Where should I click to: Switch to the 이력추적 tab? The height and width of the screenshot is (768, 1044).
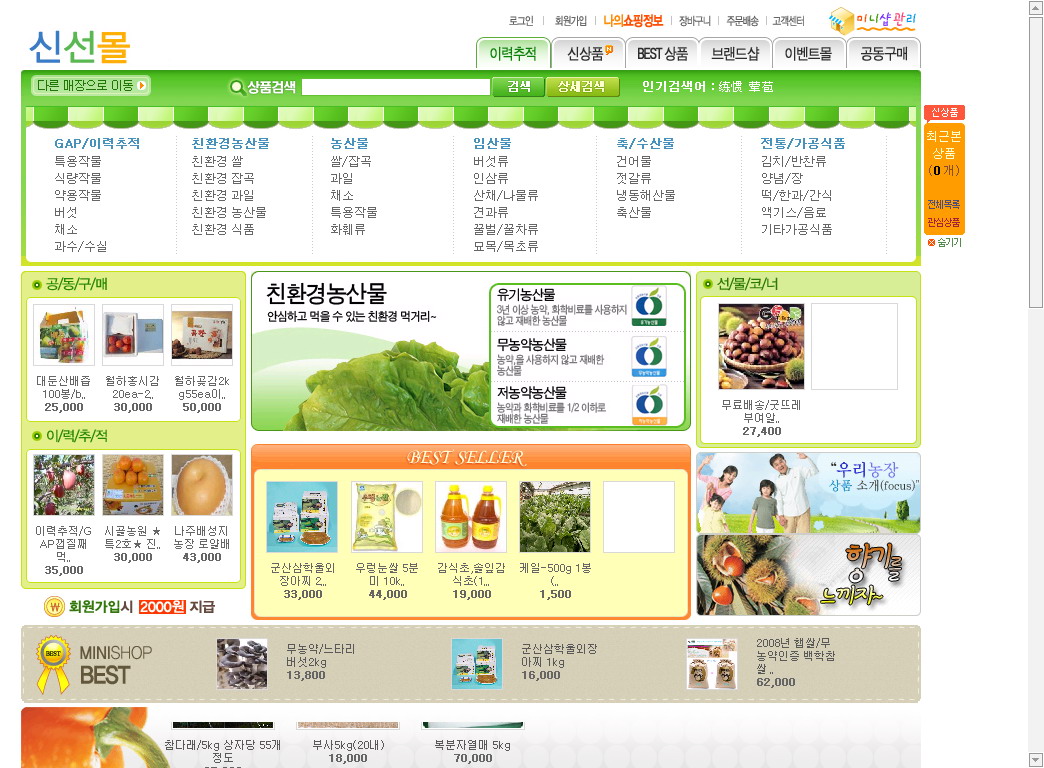click(513, 53)
